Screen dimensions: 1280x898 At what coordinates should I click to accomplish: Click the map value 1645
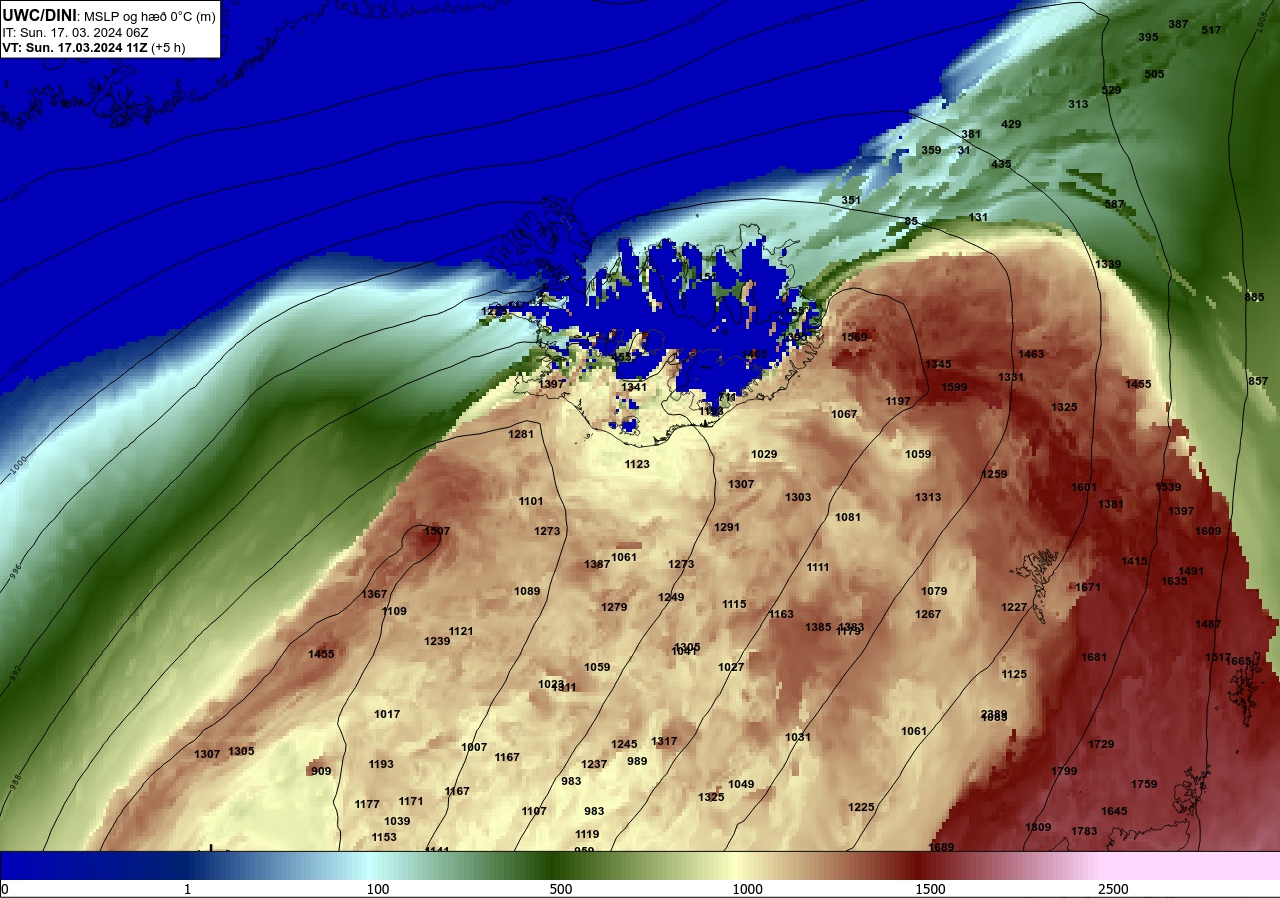click(1114, 811)
